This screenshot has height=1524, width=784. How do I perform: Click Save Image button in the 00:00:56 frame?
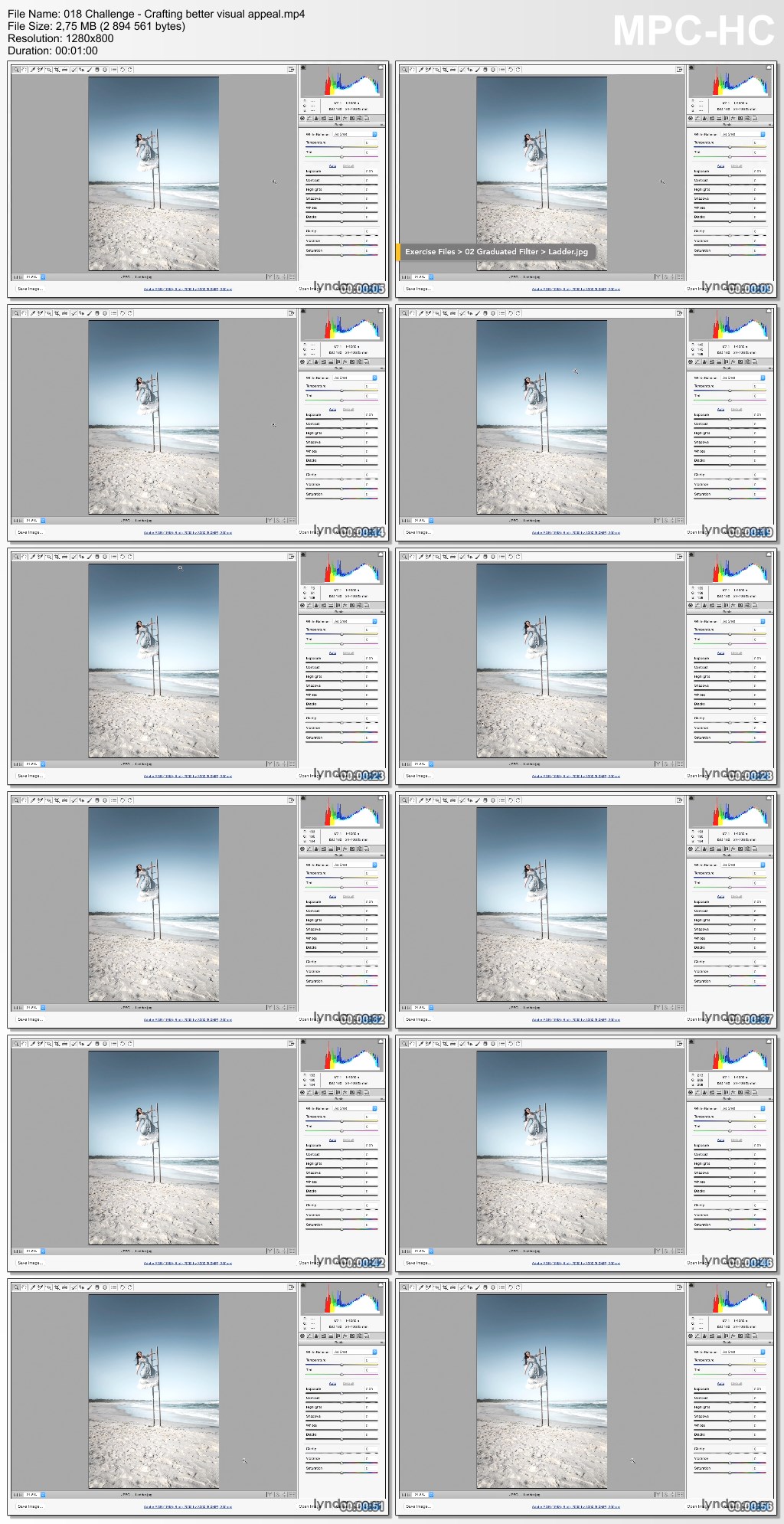coord(419,1506)
